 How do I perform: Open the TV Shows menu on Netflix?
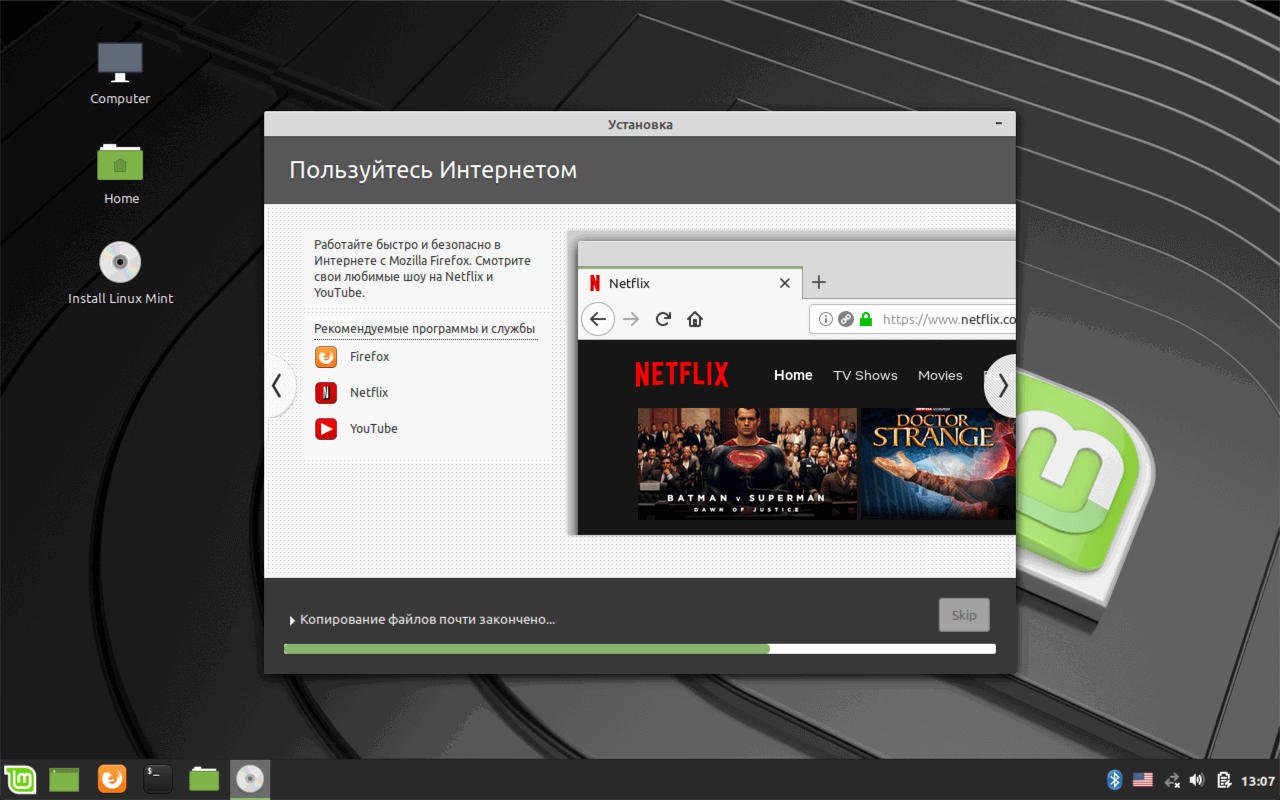click(x=866, y=376)
